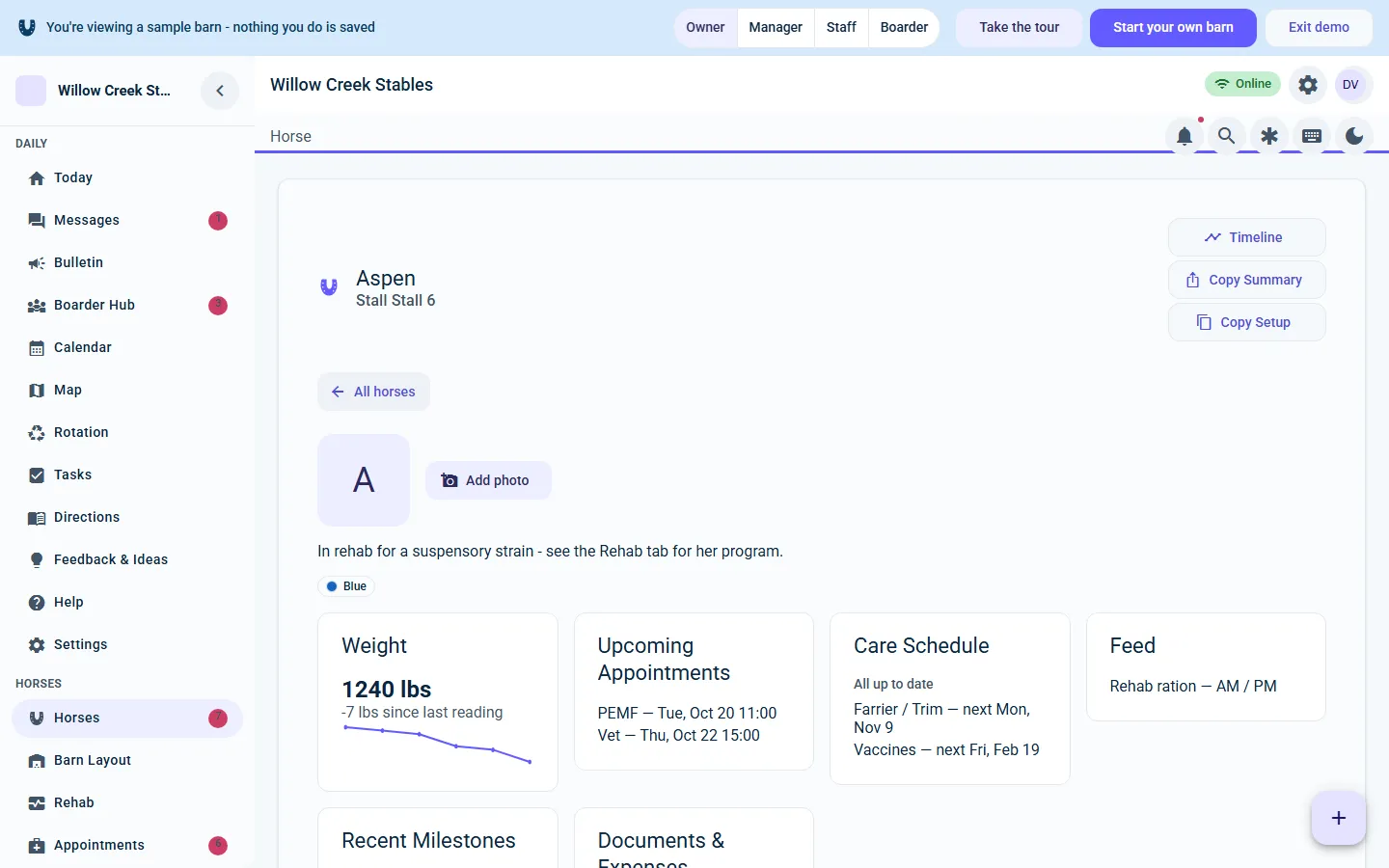Open Directions in sidebar
Screen dimensions: 1389x868
click(x=127, y=517)
